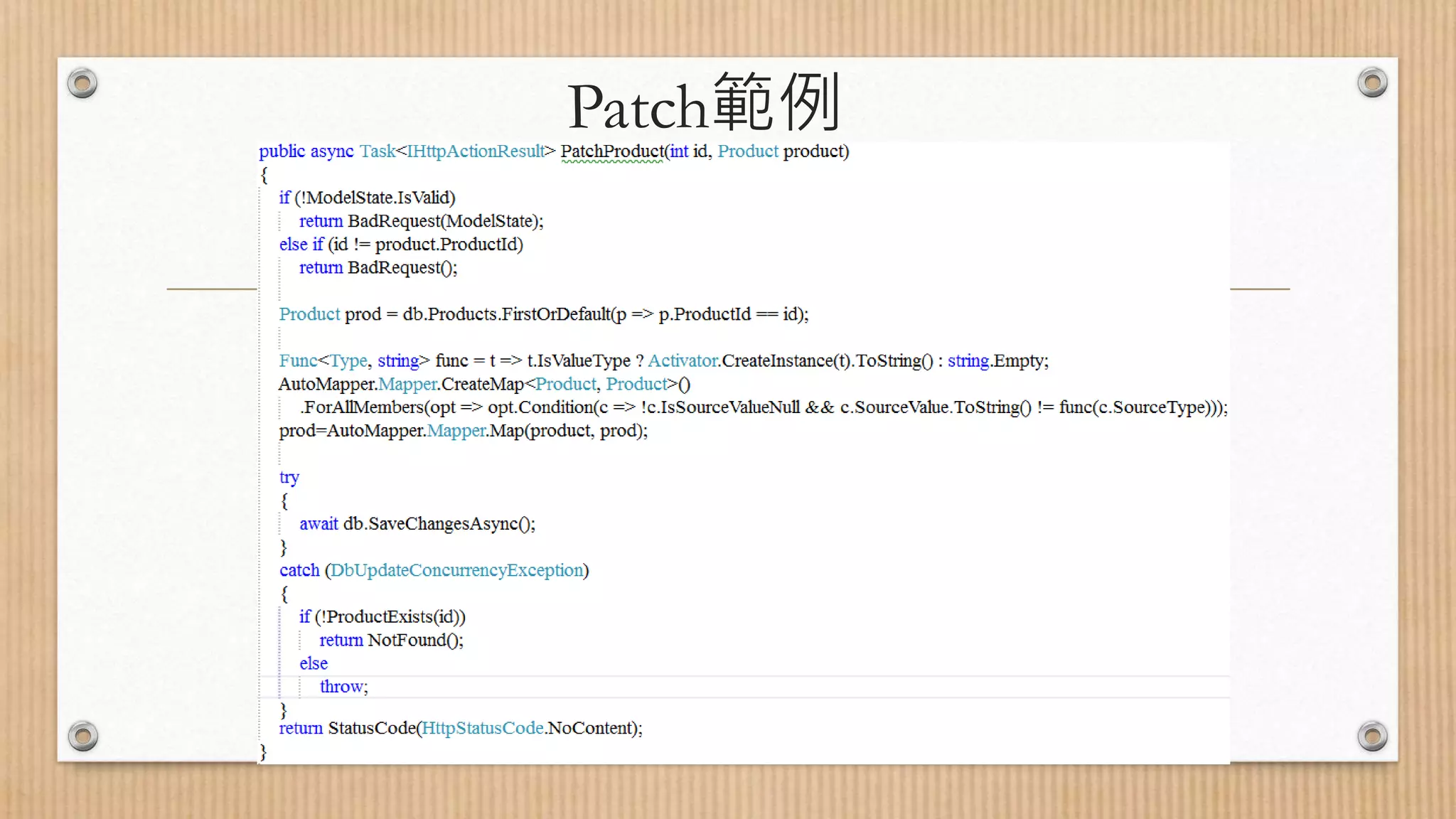Click the PatchProduct method name

coord(612,151)
